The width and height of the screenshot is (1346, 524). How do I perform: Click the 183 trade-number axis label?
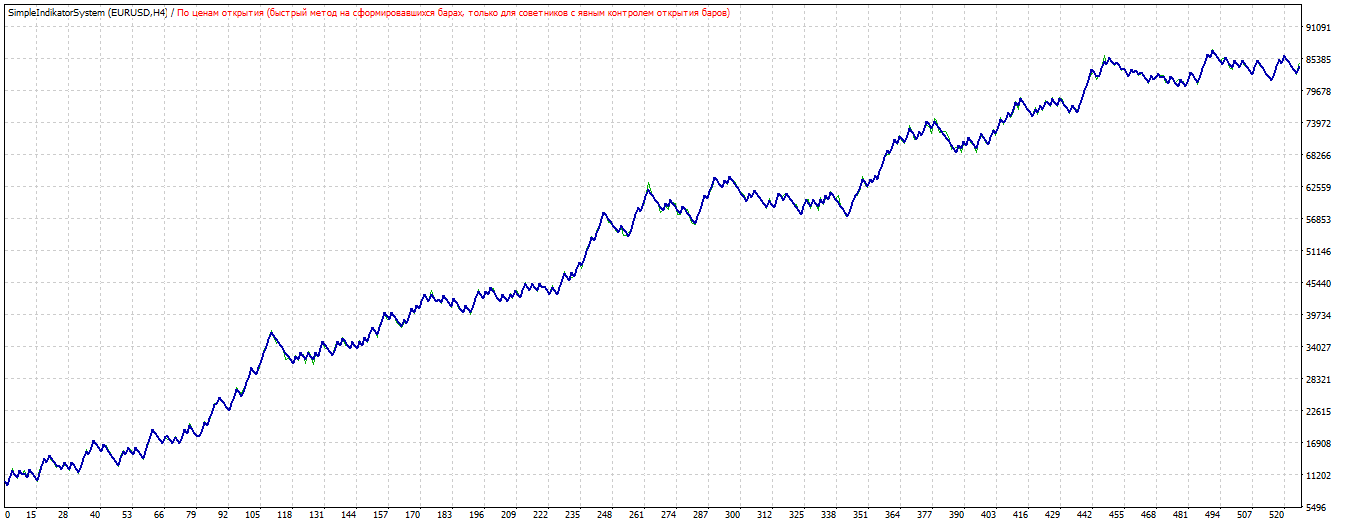(x=445, y=515)
